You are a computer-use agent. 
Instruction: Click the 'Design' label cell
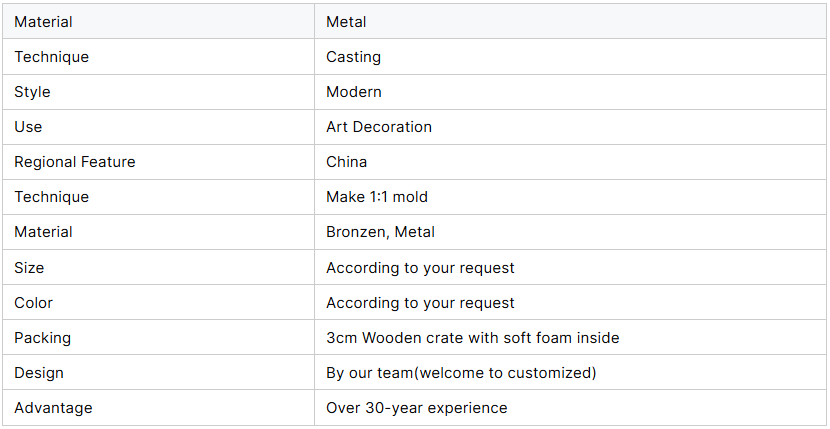click(159, 372)
